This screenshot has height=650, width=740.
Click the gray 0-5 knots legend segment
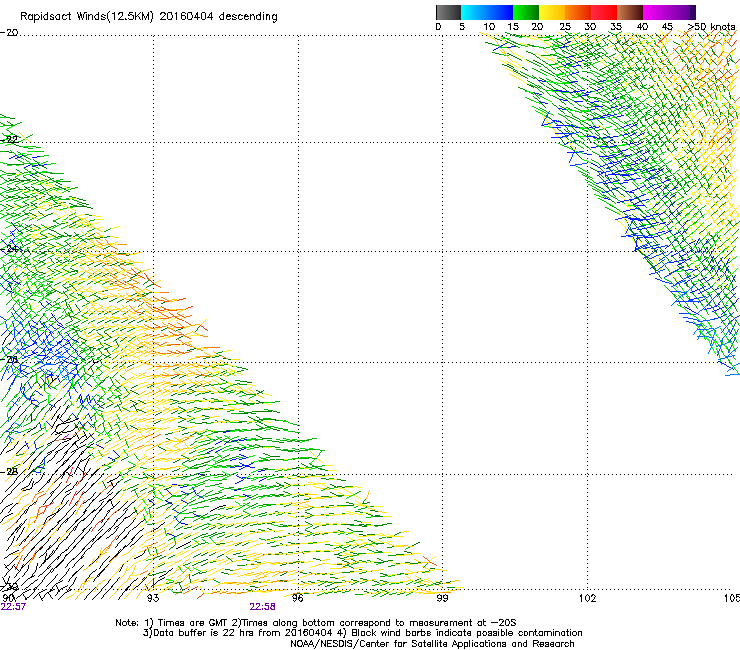(448, 12)
